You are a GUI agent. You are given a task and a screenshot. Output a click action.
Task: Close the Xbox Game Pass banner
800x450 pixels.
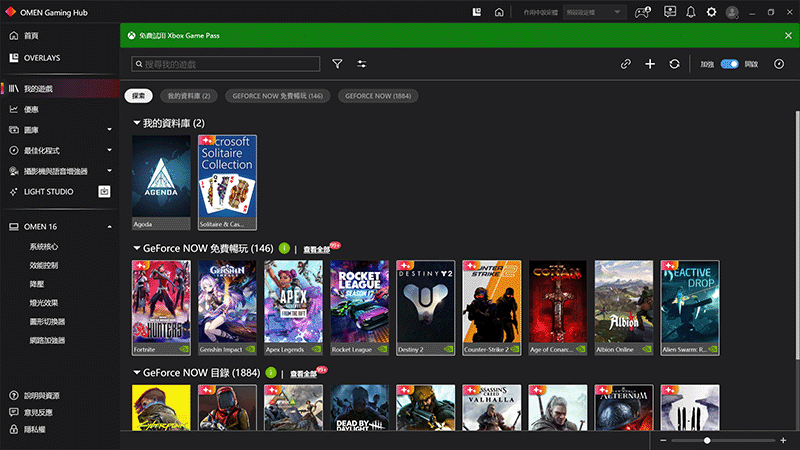tap(788, 36)
